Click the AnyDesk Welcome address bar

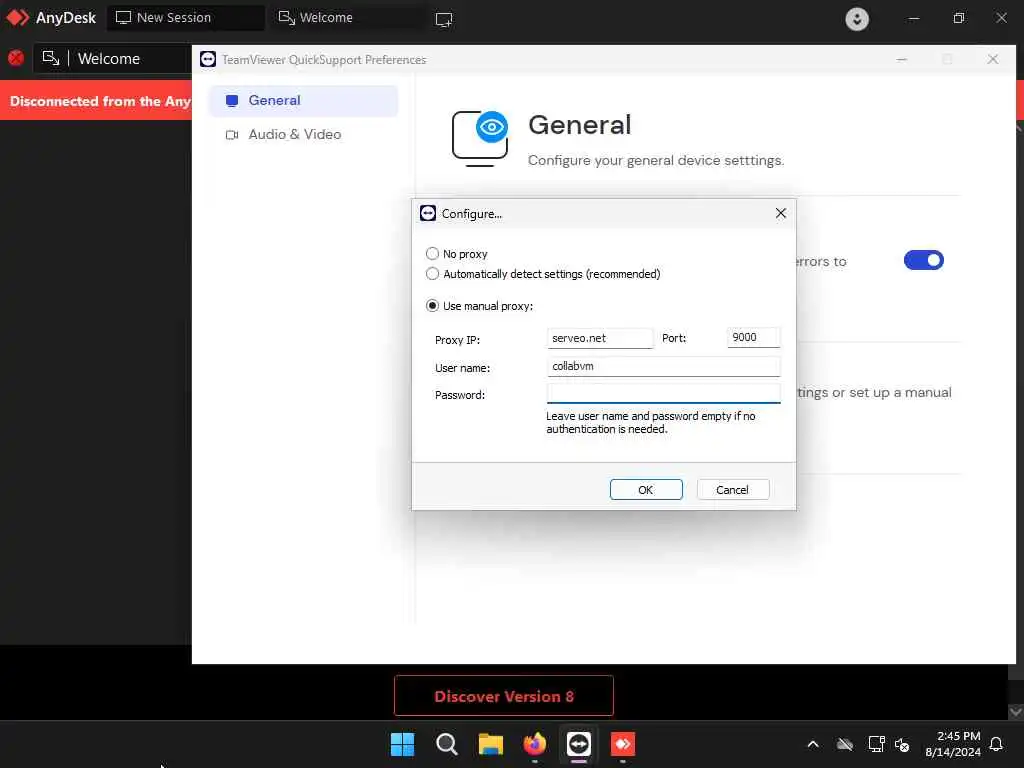112,59
